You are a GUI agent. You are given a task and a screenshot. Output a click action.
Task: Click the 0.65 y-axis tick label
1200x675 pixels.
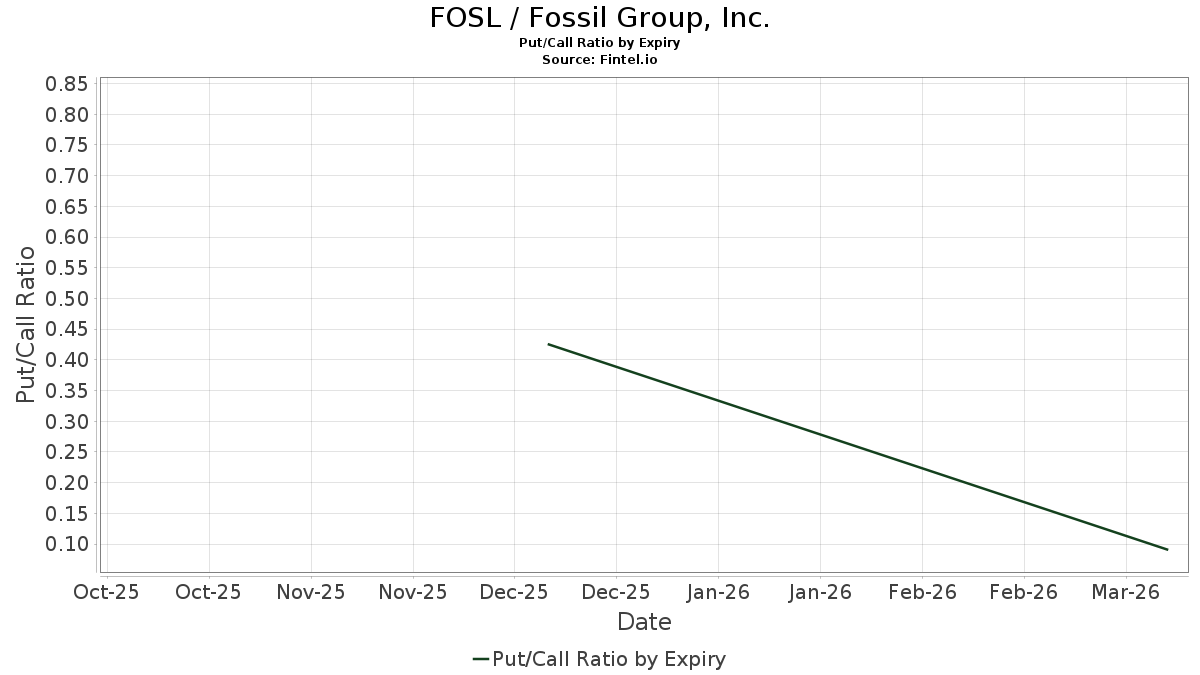[68, 206]
